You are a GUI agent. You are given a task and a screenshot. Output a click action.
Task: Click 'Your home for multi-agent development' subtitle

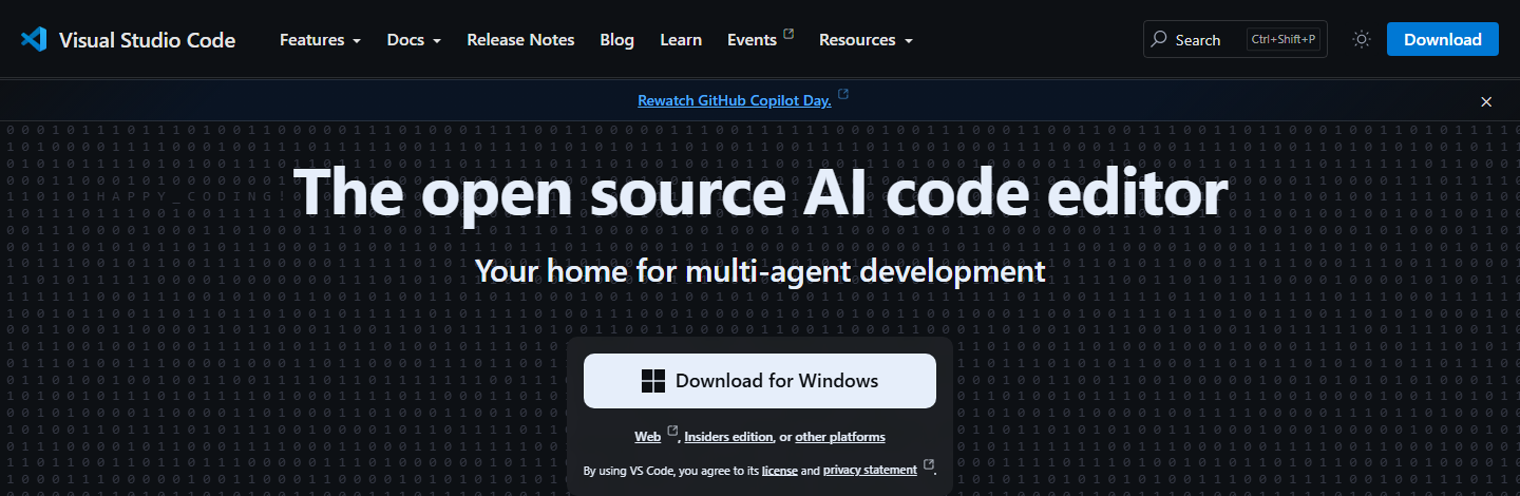(x=760, y=270)
